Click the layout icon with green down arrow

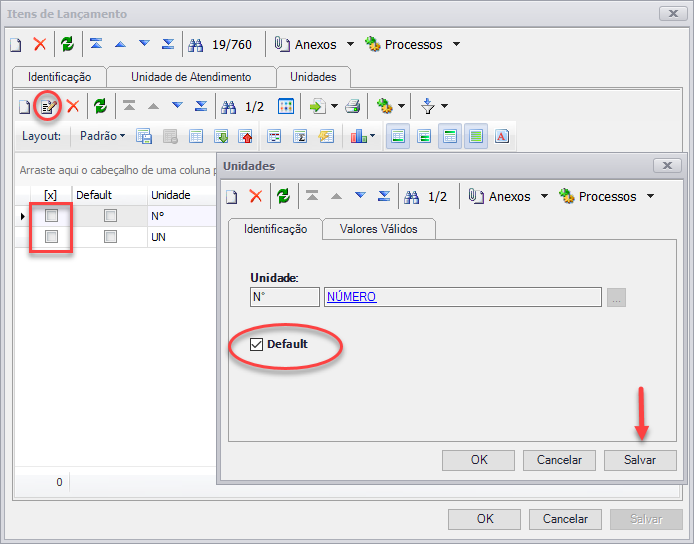(221, 136)
